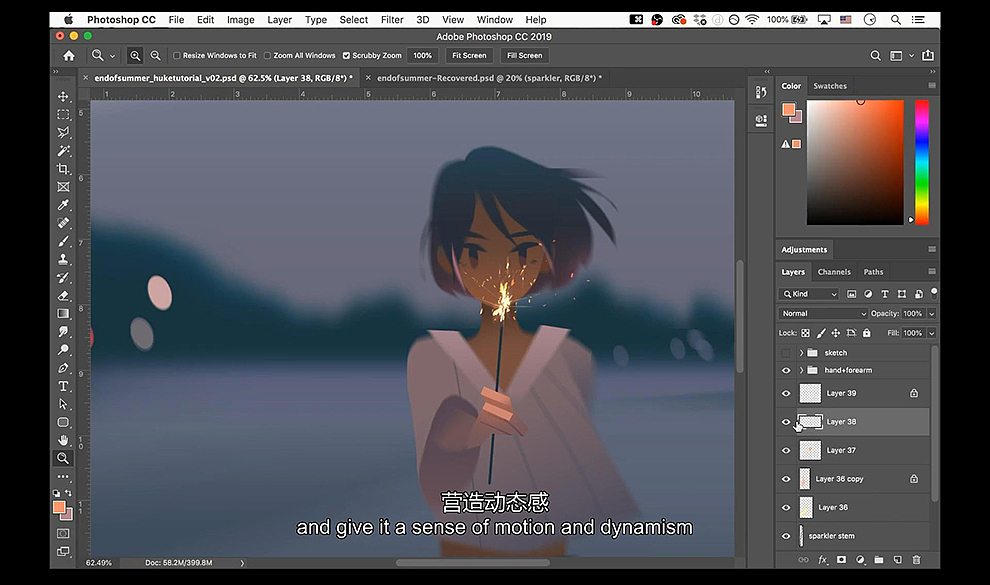Hide the sparkler stem layer

coord(786,536)
